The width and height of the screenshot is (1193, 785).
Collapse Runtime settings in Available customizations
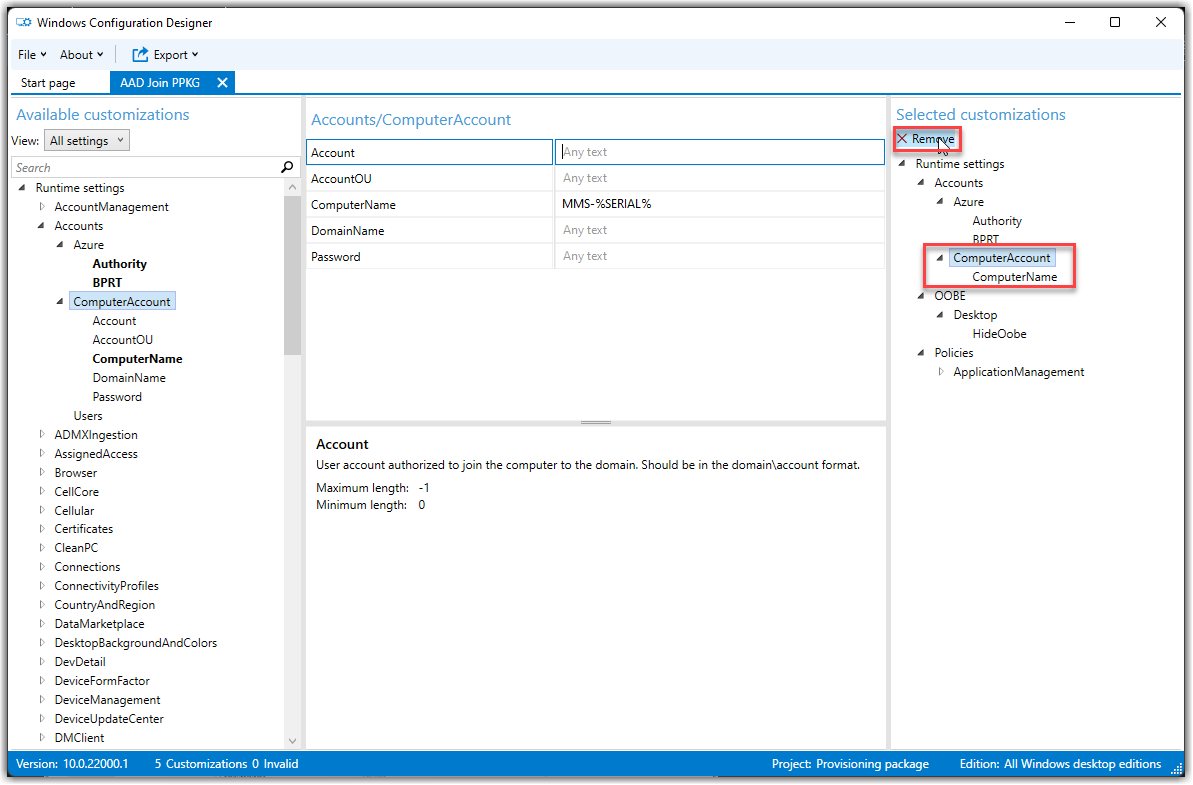pyautogui.click(x=22, y=188)
